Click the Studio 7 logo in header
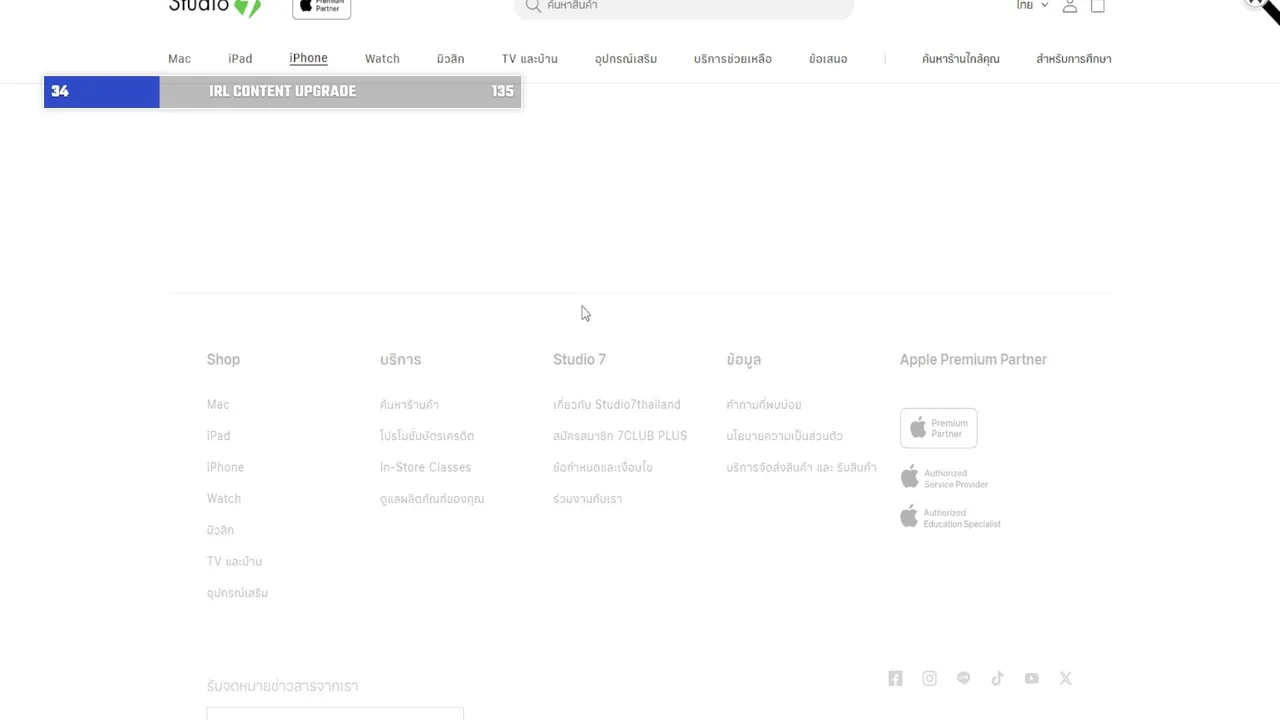1280x720 pixels. pos(215,7)
